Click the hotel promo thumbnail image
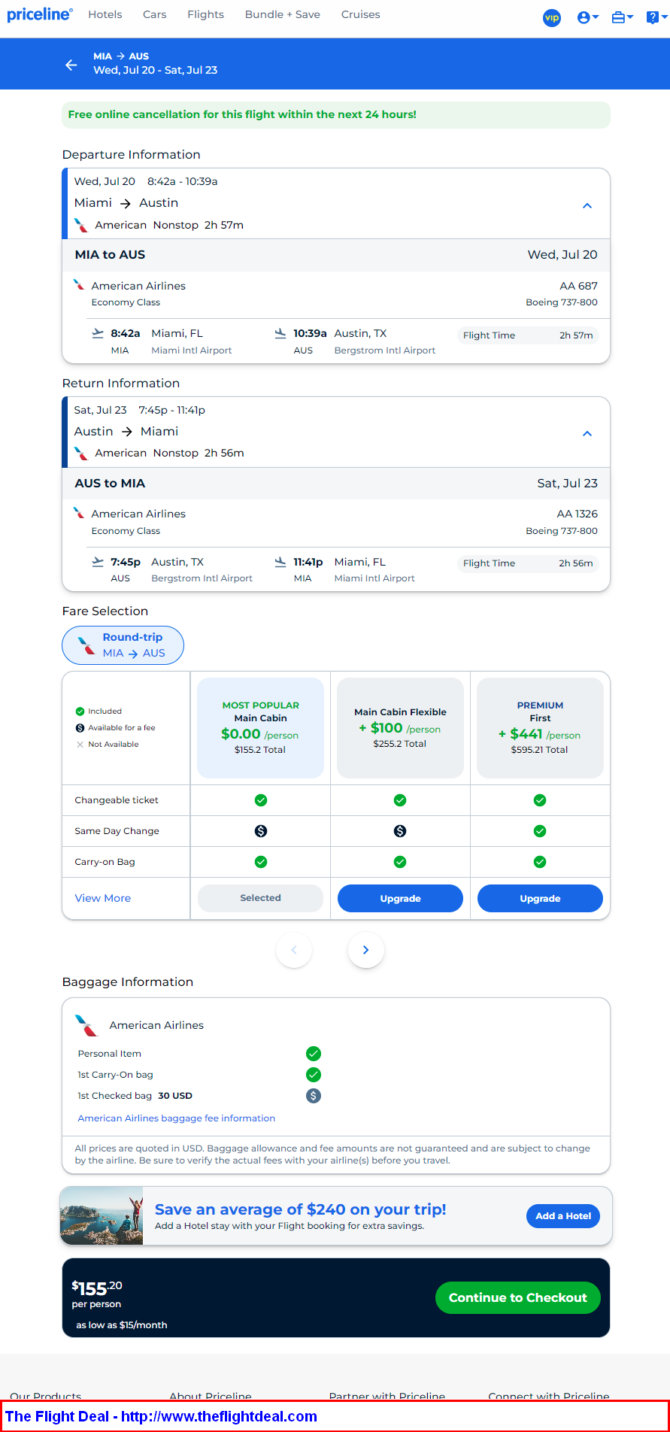 [x=101, y=1216]
